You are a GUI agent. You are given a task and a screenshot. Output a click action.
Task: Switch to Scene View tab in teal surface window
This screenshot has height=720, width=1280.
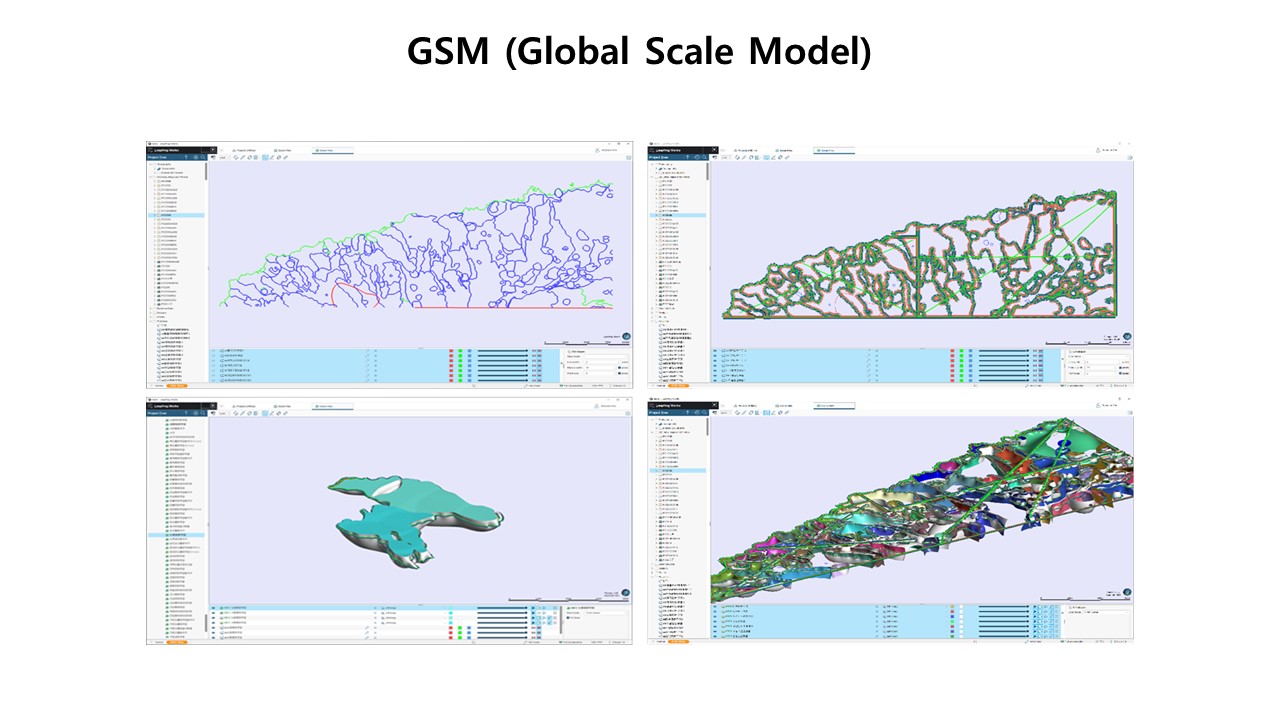[333, 406]
